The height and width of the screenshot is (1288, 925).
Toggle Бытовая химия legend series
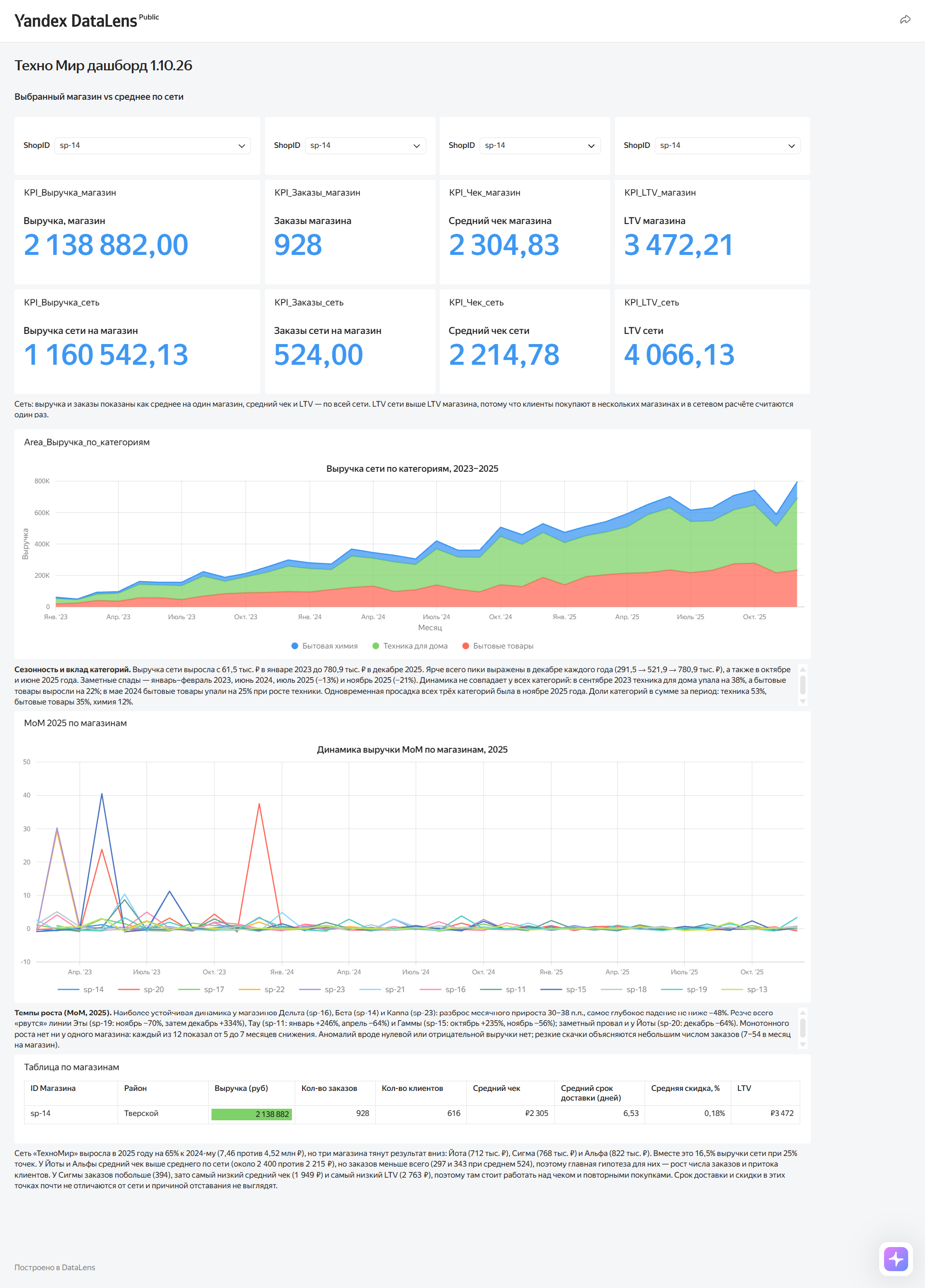pyautogui.click(x=324, y=646)
